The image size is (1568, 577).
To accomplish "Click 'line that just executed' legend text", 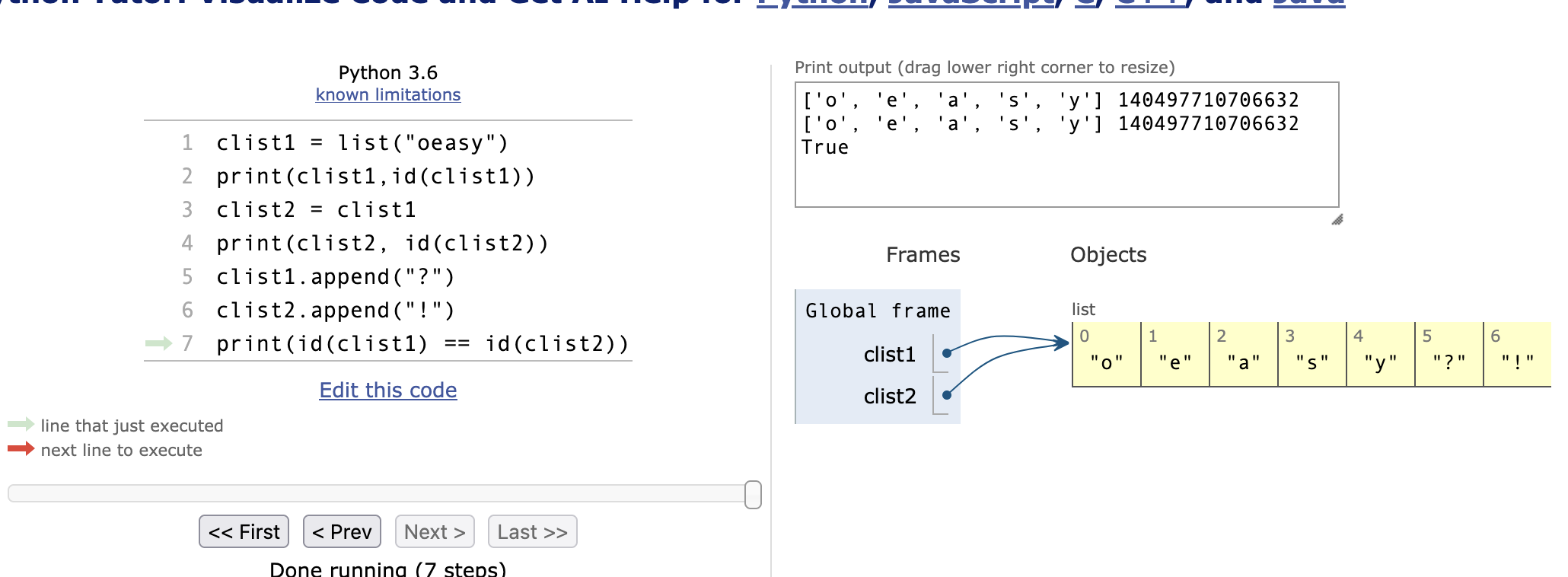I will click(x=132, y=426).
